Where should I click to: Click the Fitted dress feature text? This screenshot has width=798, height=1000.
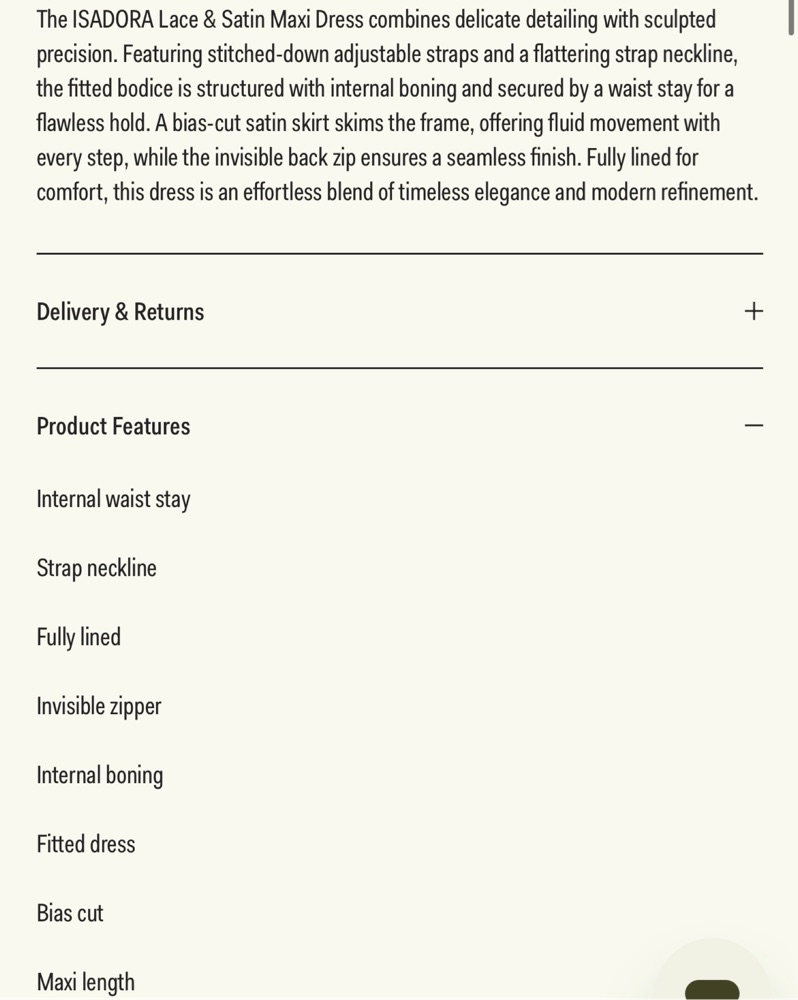(85, 844)
